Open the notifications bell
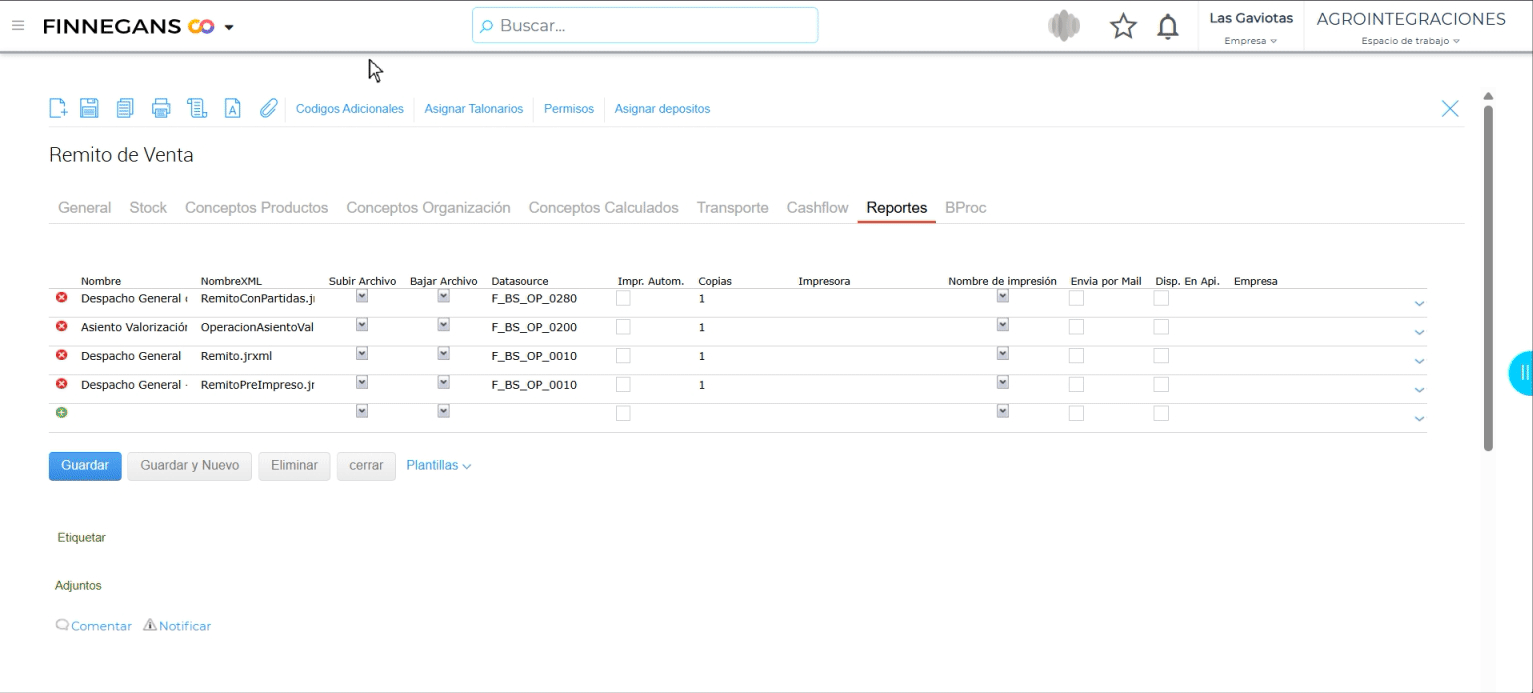The image size is (1533, 693). [x=1167, y=26]
